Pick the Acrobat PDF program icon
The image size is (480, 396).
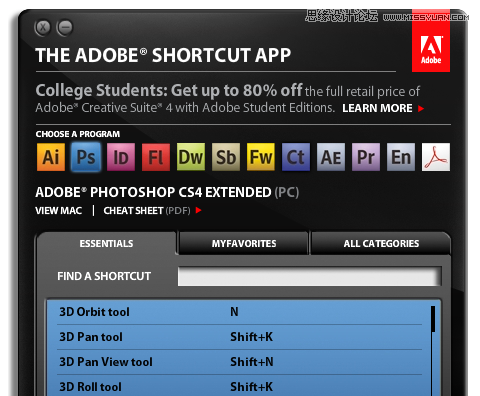(436, 157)
